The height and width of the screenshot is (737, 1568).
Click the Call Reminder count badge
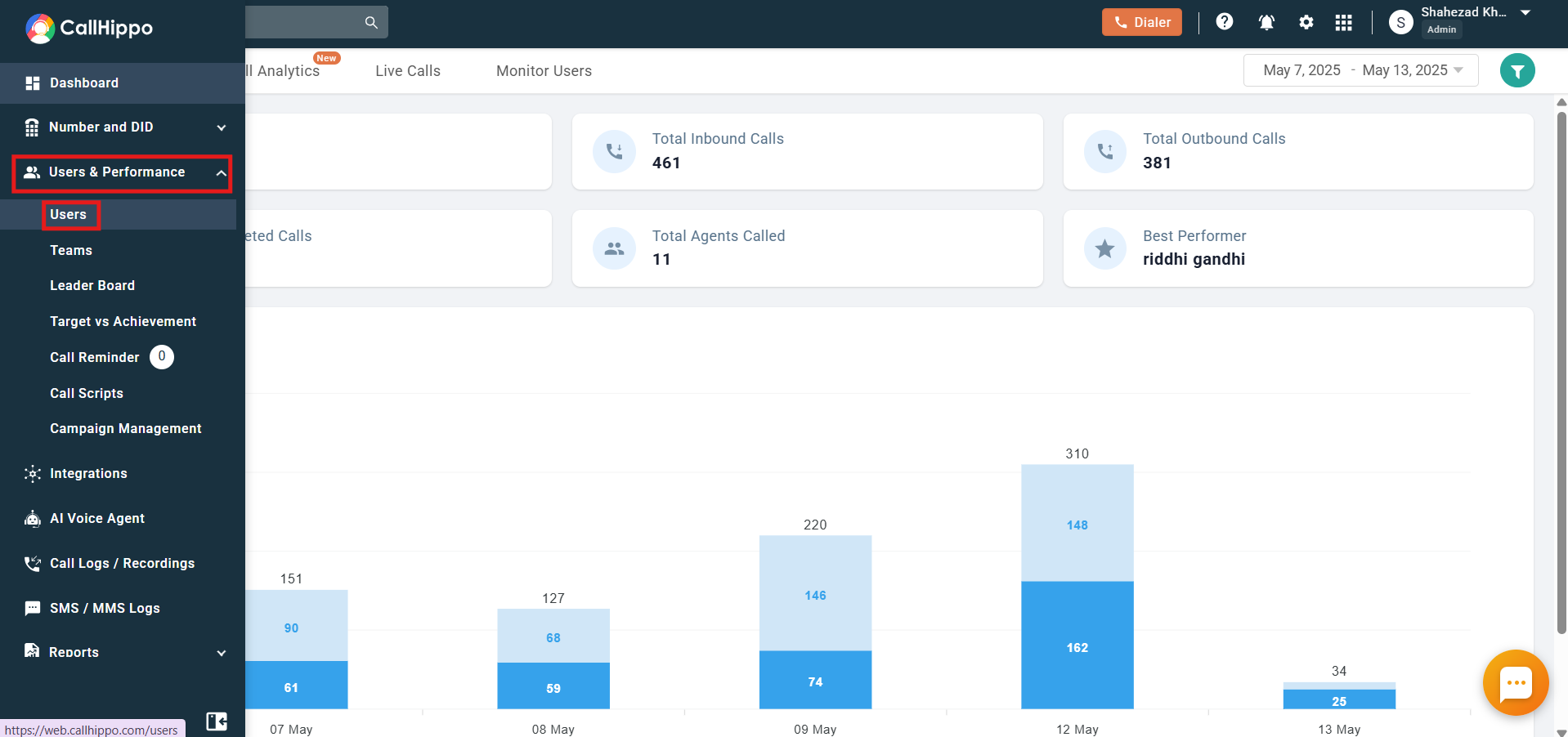click(162, 356)
